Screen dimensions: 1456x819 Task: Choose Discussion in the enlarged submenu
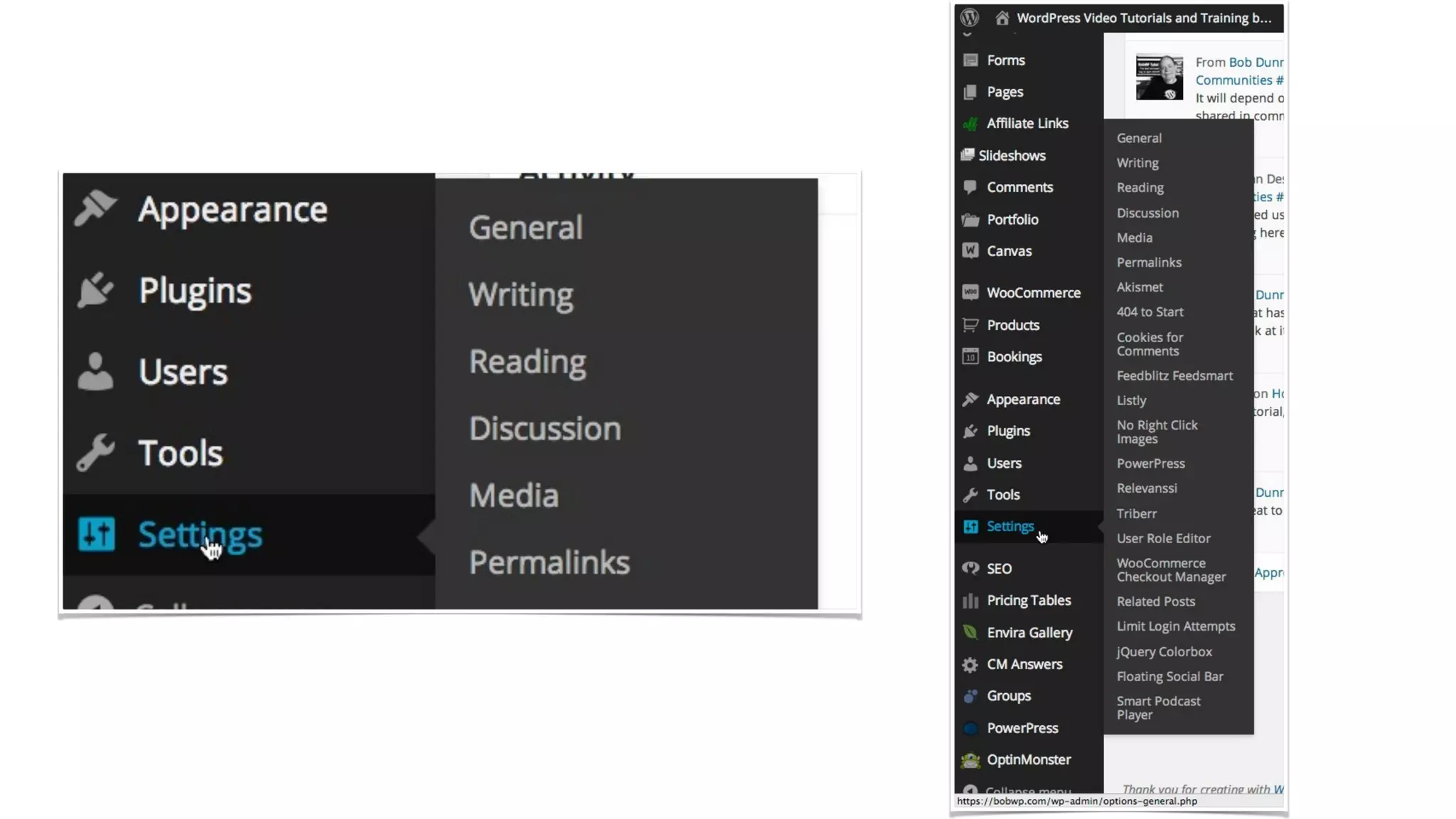pos(545,429)
